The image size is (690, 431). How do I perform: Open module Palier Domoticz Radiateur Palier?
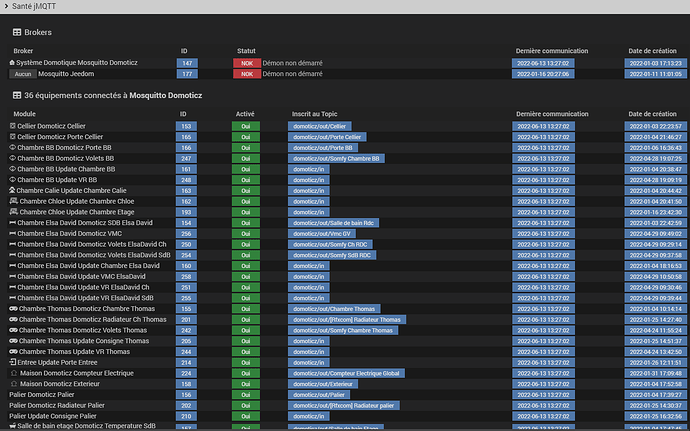pos(57,405)
